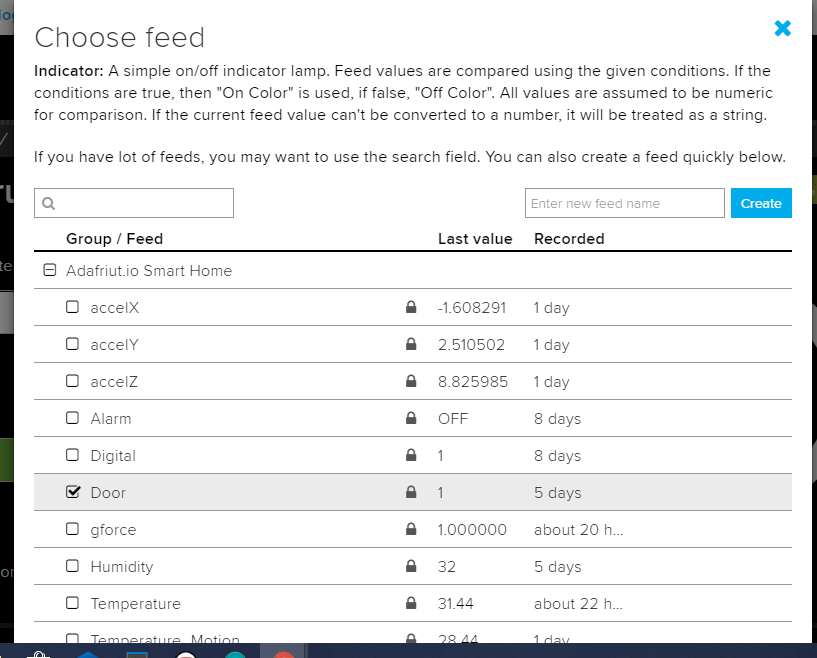Select the gforce feed checkbox
The height and width of the screenshot is (658, 817).
pos(72,529)
